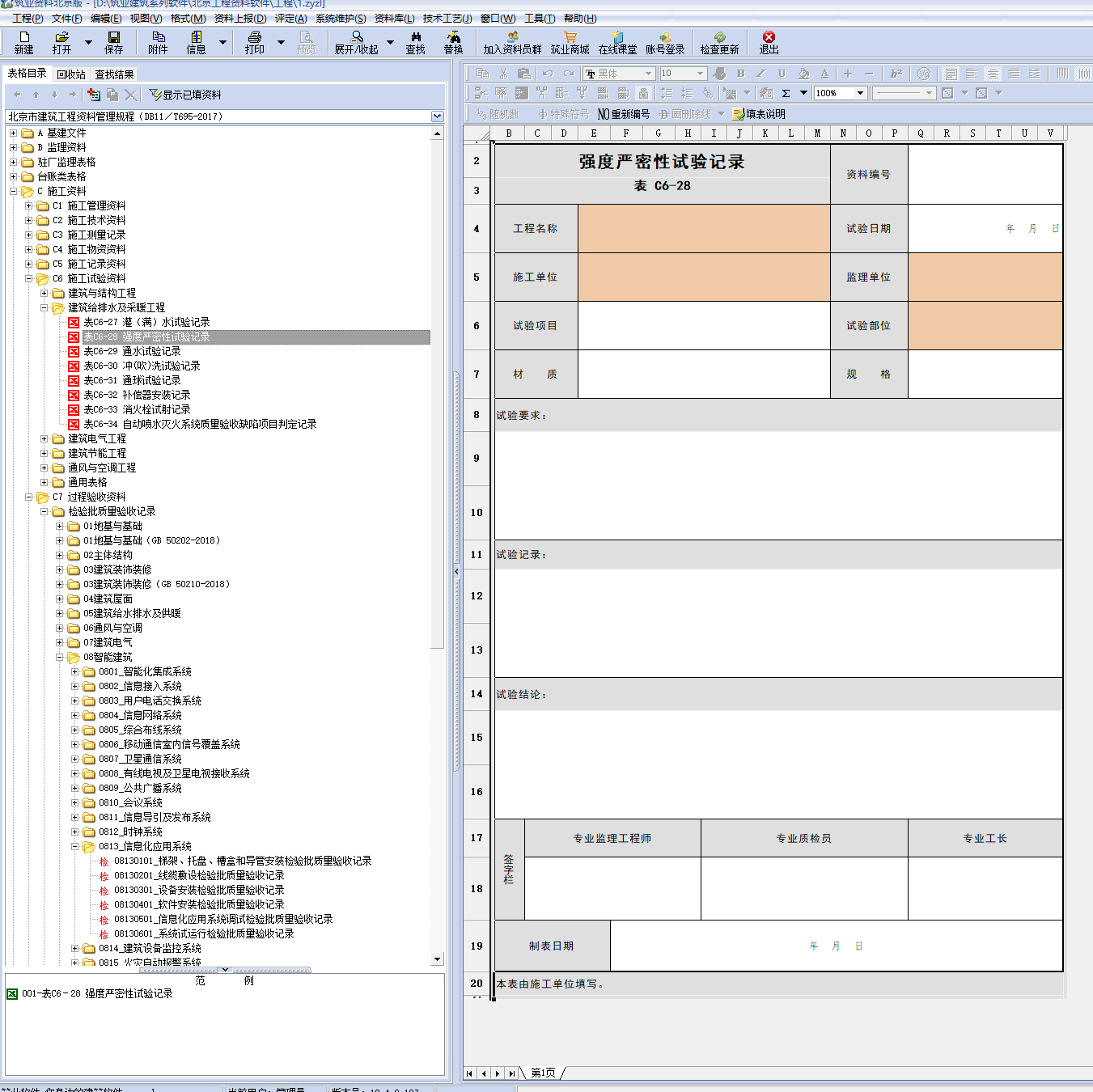Toggle the 显示已填资料 filter
1093x1092 pixels.
click(185, 95)
